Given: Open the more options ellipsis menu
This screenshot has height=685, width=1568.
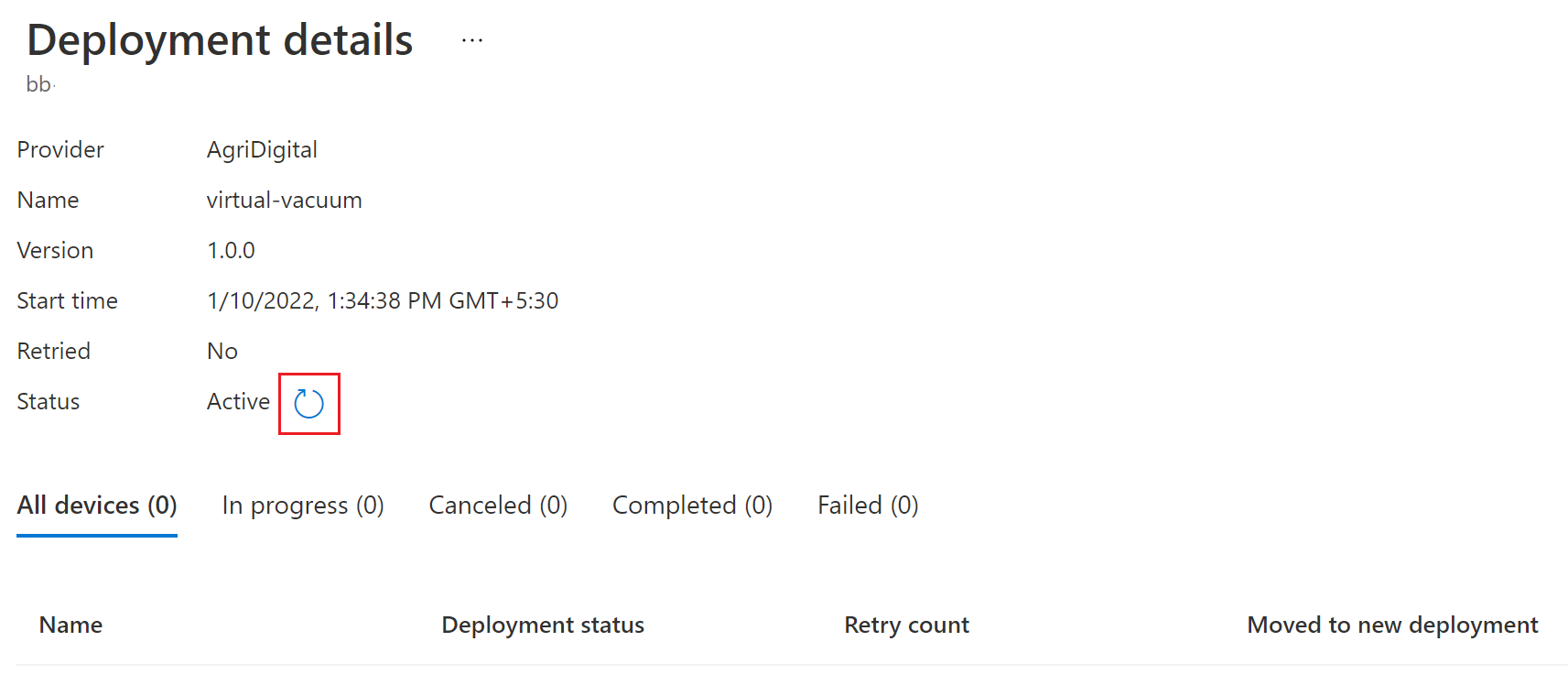Looking at the screenshot, I should 472,40.
